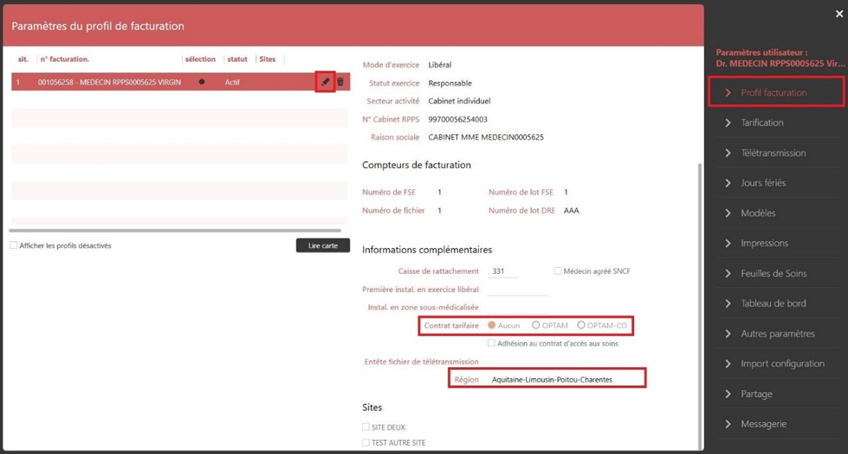Viewport: 848px width, 454px height.
Task: Open Import configuration section
Action: coord(782,363)
